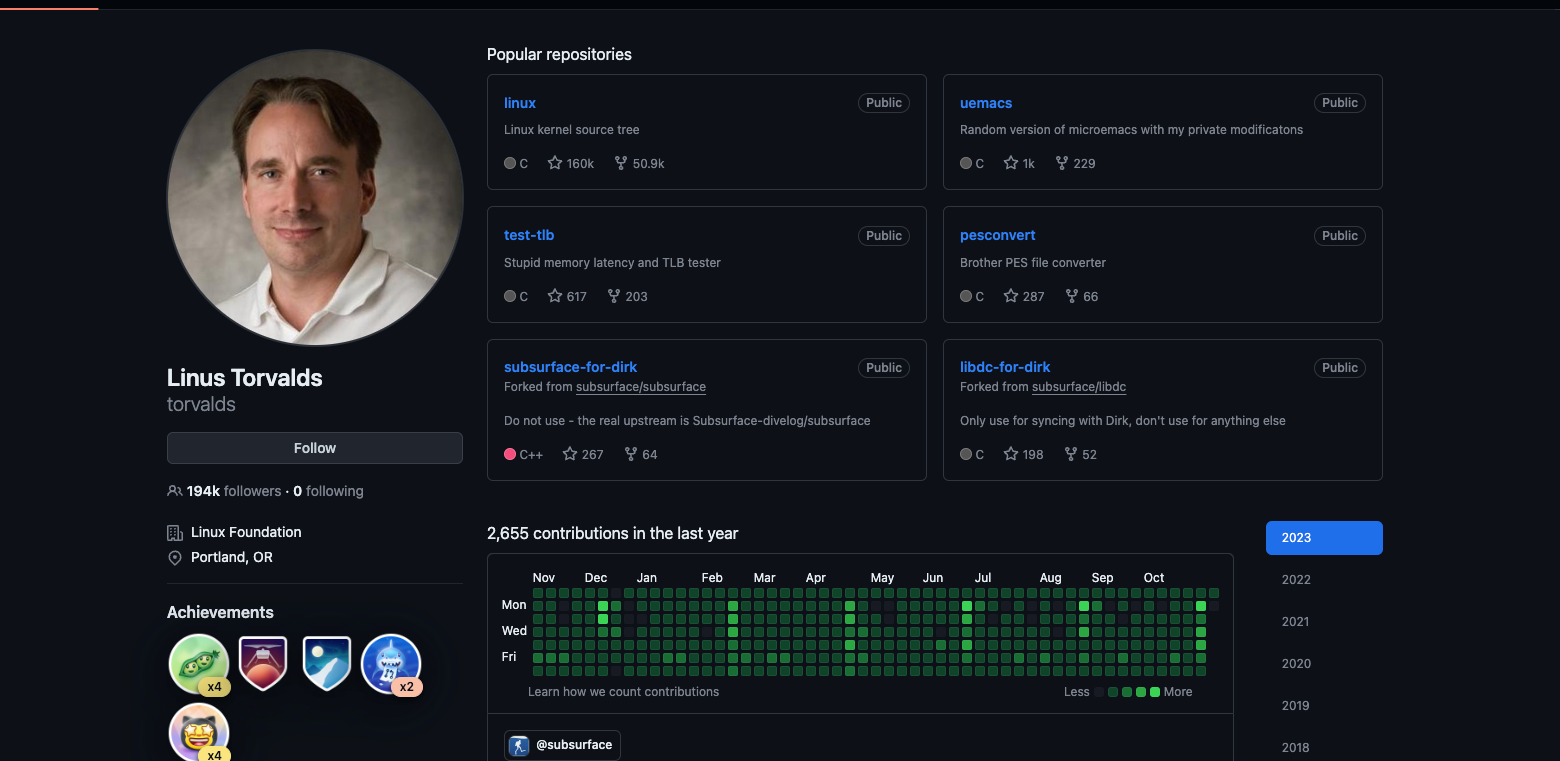Click the Brother PES file converter description
The height and width of the screenshot is (761, 1560).
(x=1033, y=263)
